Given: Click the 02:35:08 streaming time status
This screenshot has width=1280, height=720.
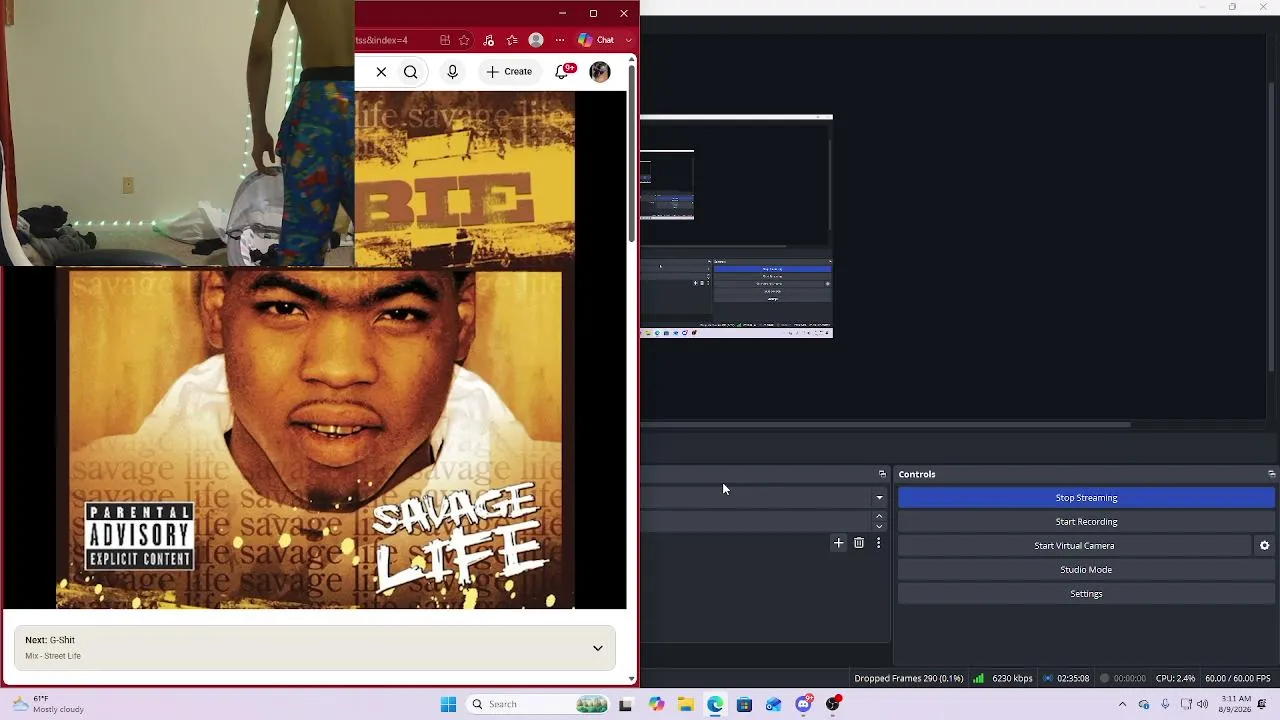Looking at the screenshot, I should 1066,679.
